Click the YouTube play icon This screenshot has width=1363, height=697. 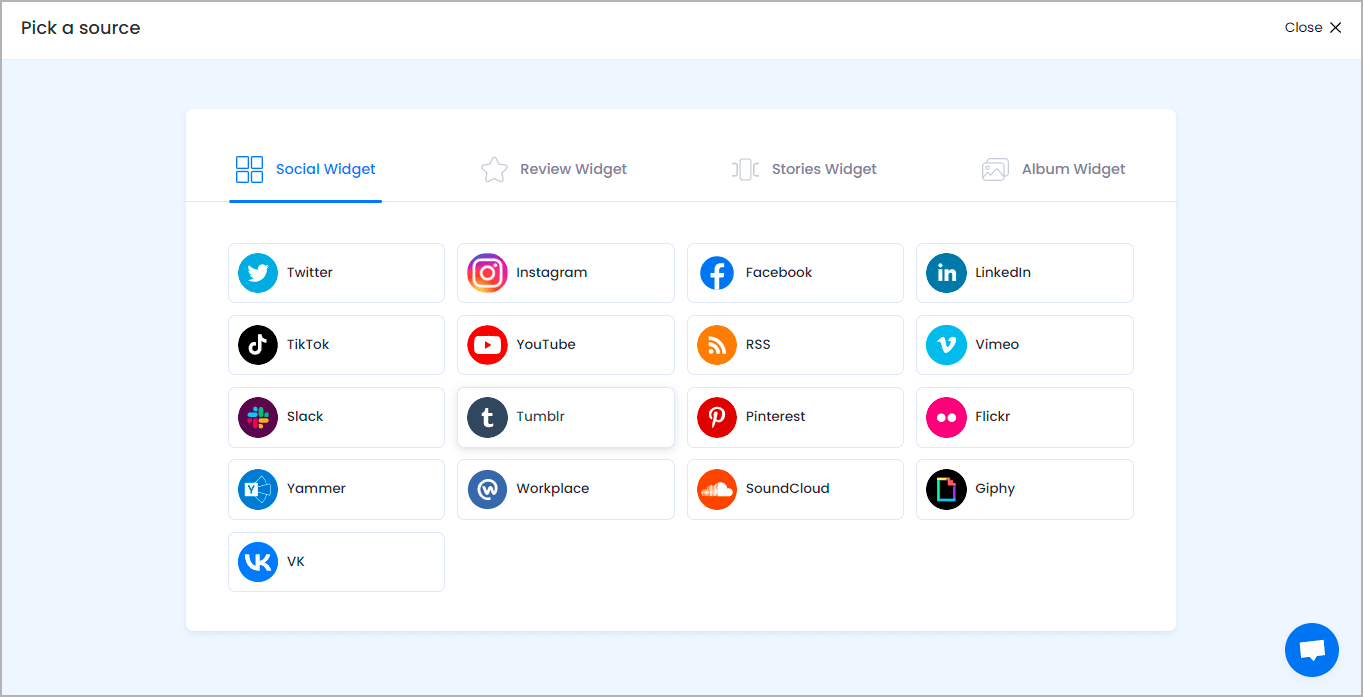click(487, 345)
